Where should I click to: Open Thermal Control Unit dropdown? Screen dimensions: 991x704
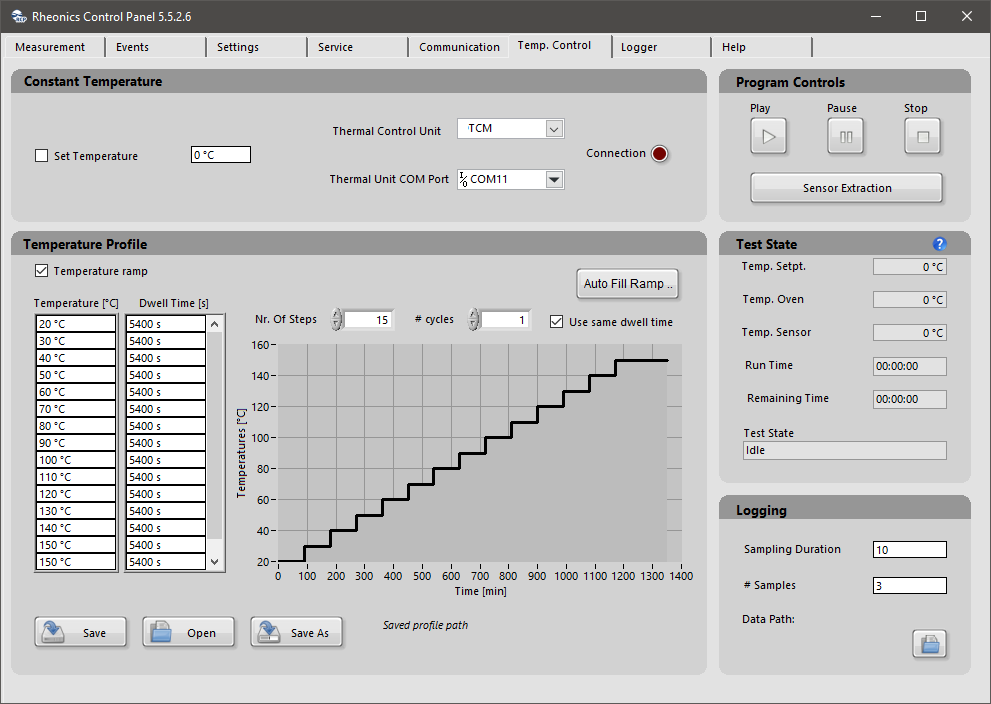554,129
